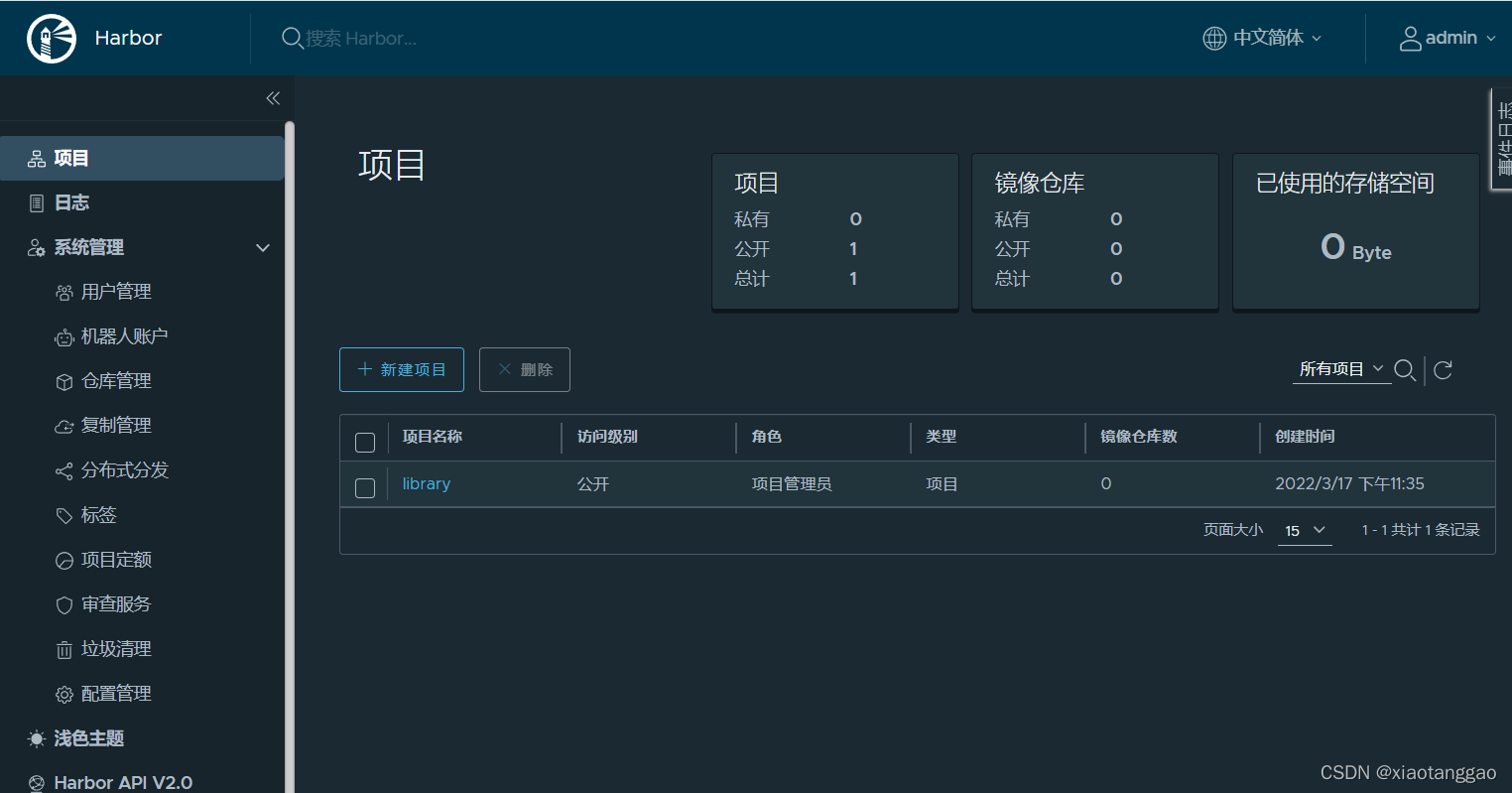Click the sidebar vertical scrollbar
Viewport: 1512px width, 793px height.
click(x=290, y=457)
